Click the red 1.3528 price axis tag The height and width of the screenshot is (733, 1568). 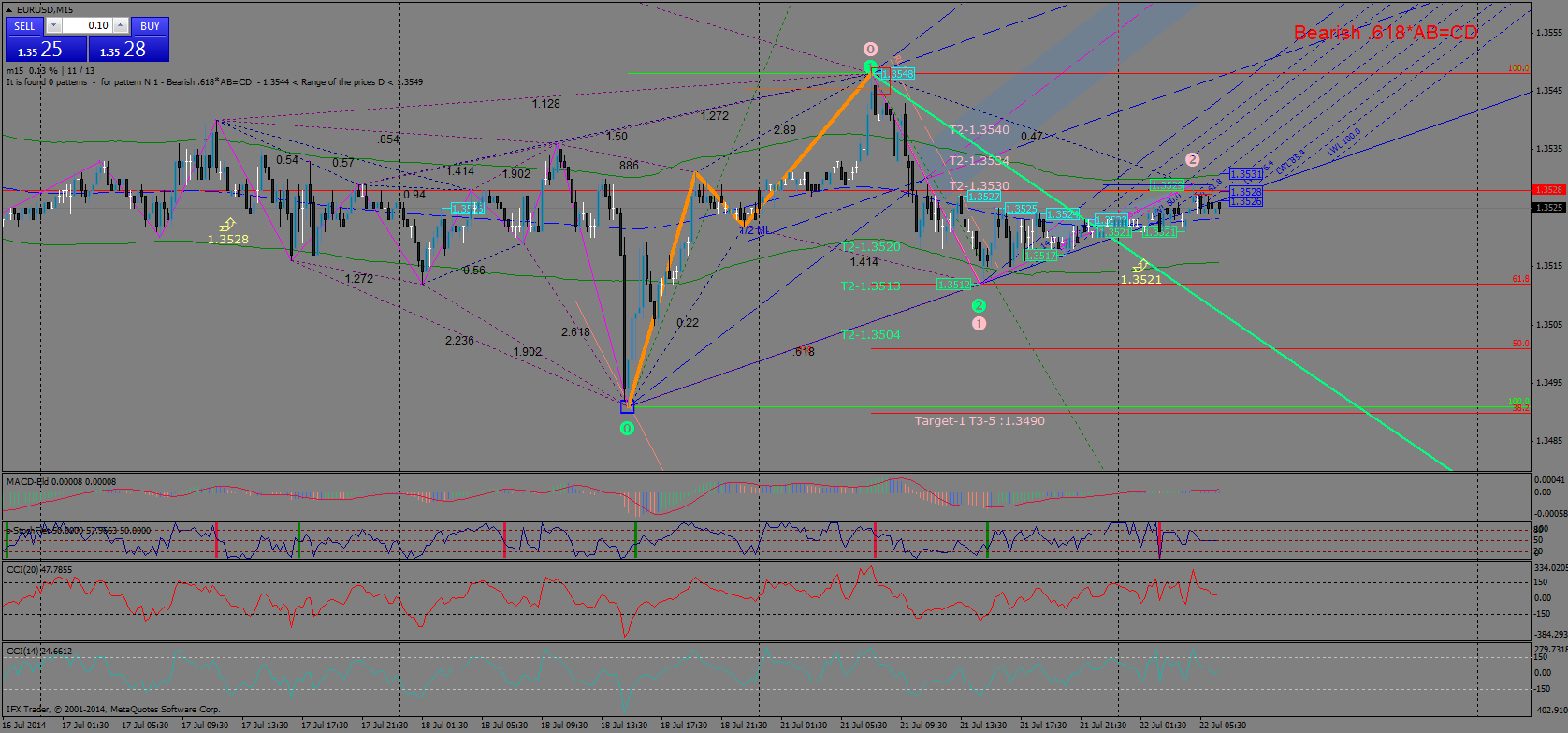click(x=1548, y=190)
